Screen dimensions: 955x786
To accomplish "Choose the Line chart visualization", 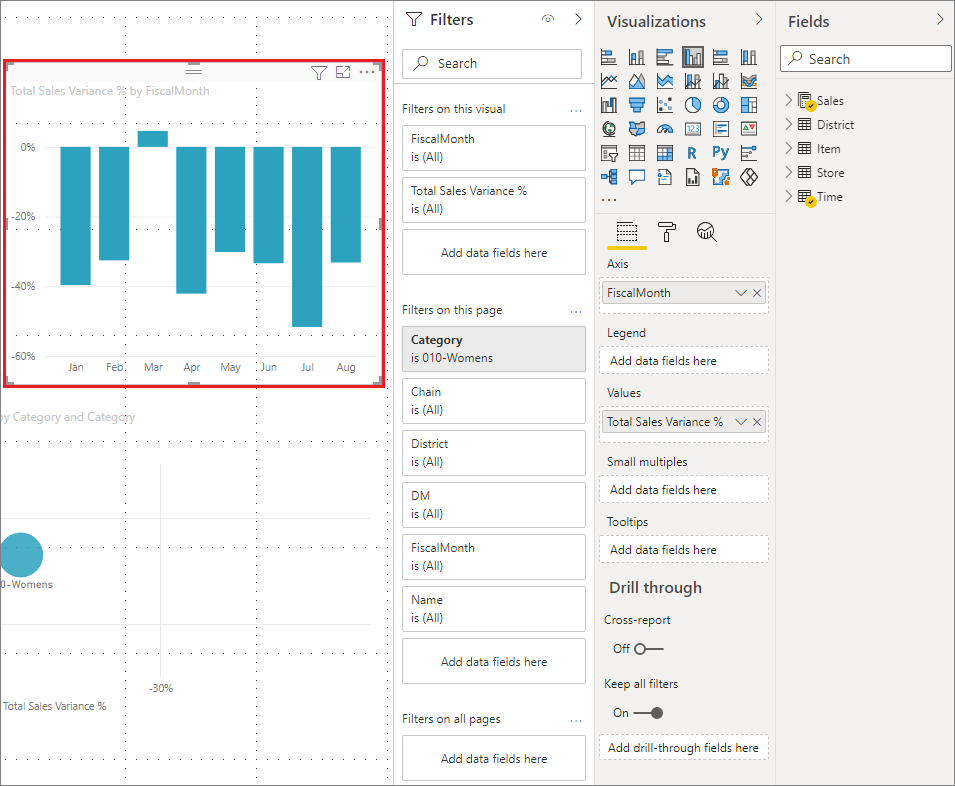I will pyautogui.click(x=609, y=80).
